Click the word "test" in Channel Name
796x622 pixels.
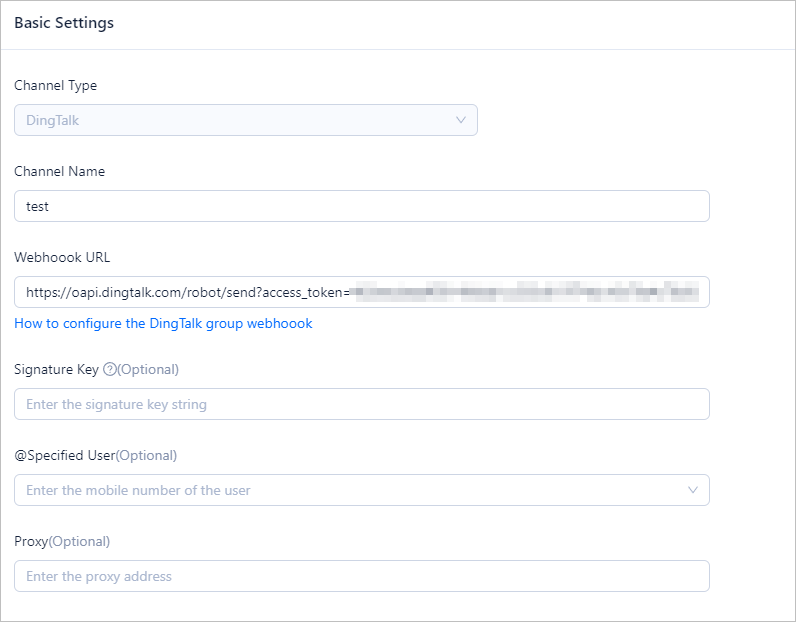pyautogui.click(x=37, y=206)
